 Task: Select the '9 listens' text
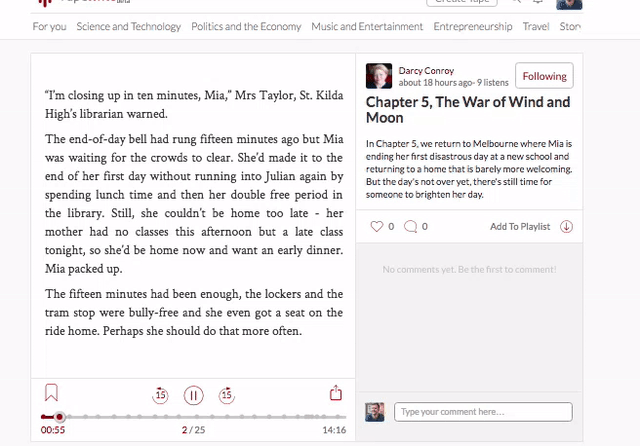pos(493,82)
